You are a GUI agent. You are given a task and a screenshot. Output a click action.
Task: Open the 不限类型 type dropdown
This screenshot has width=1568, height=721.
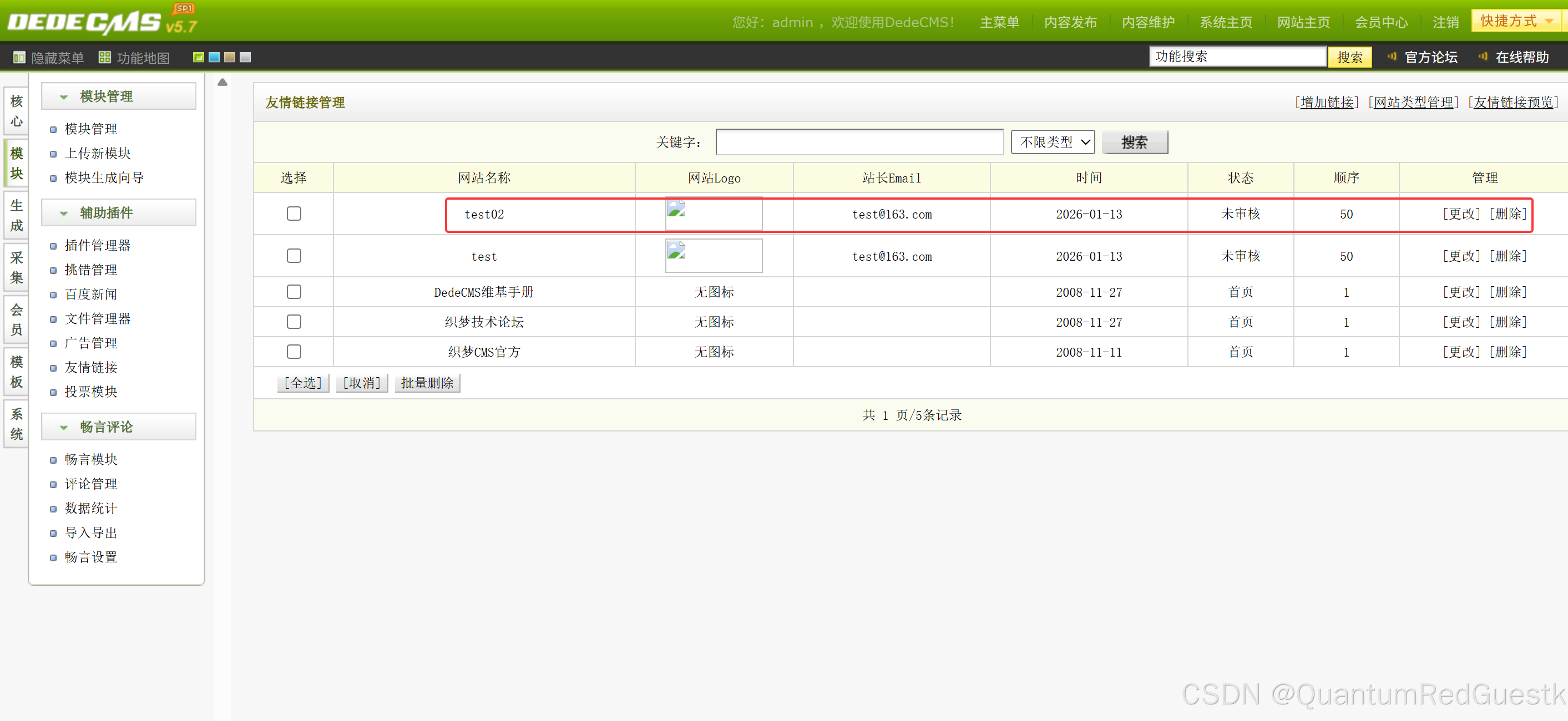point(1052,143)
